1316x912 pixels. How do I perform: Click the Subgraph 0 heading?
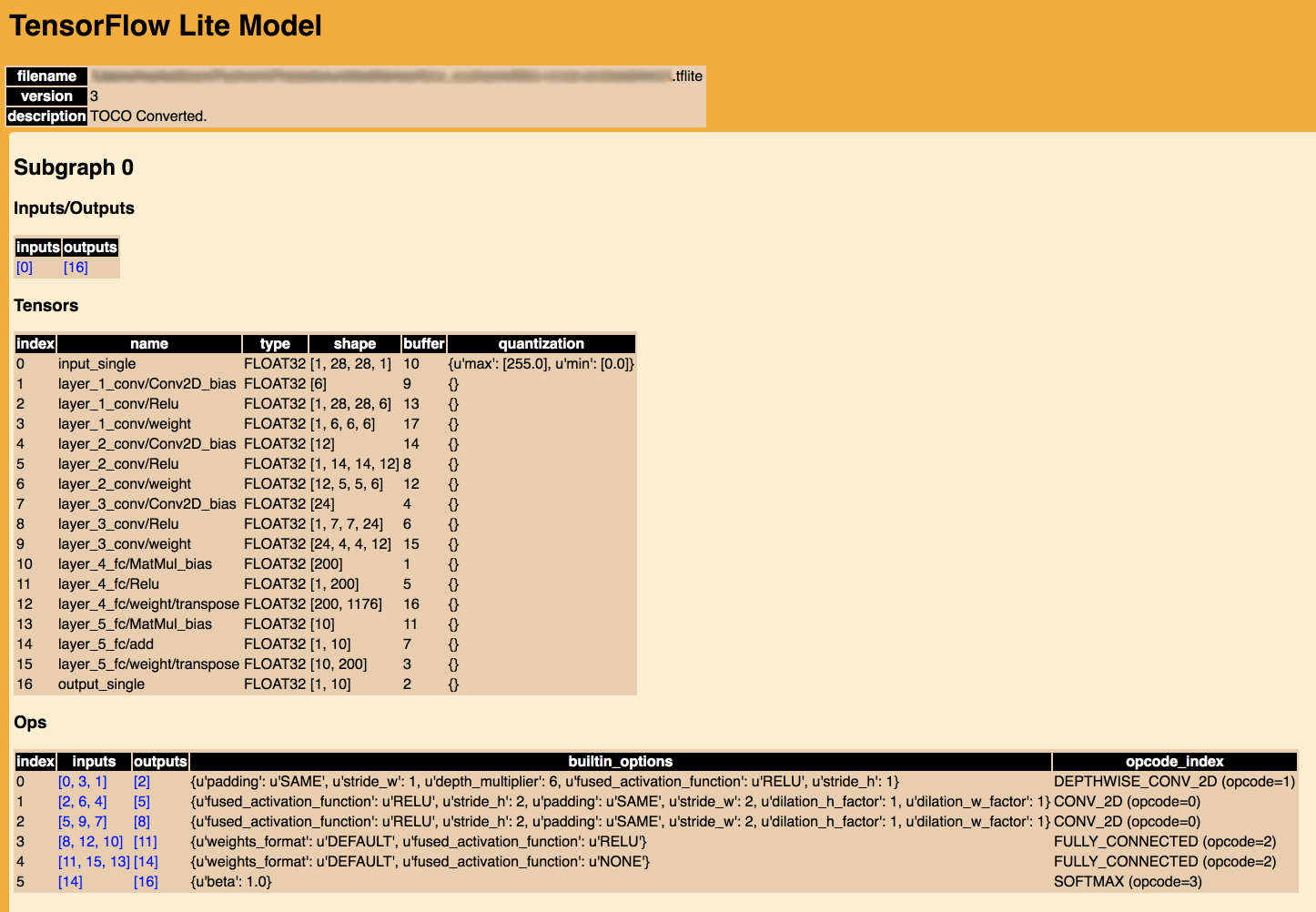pos(73,167)
